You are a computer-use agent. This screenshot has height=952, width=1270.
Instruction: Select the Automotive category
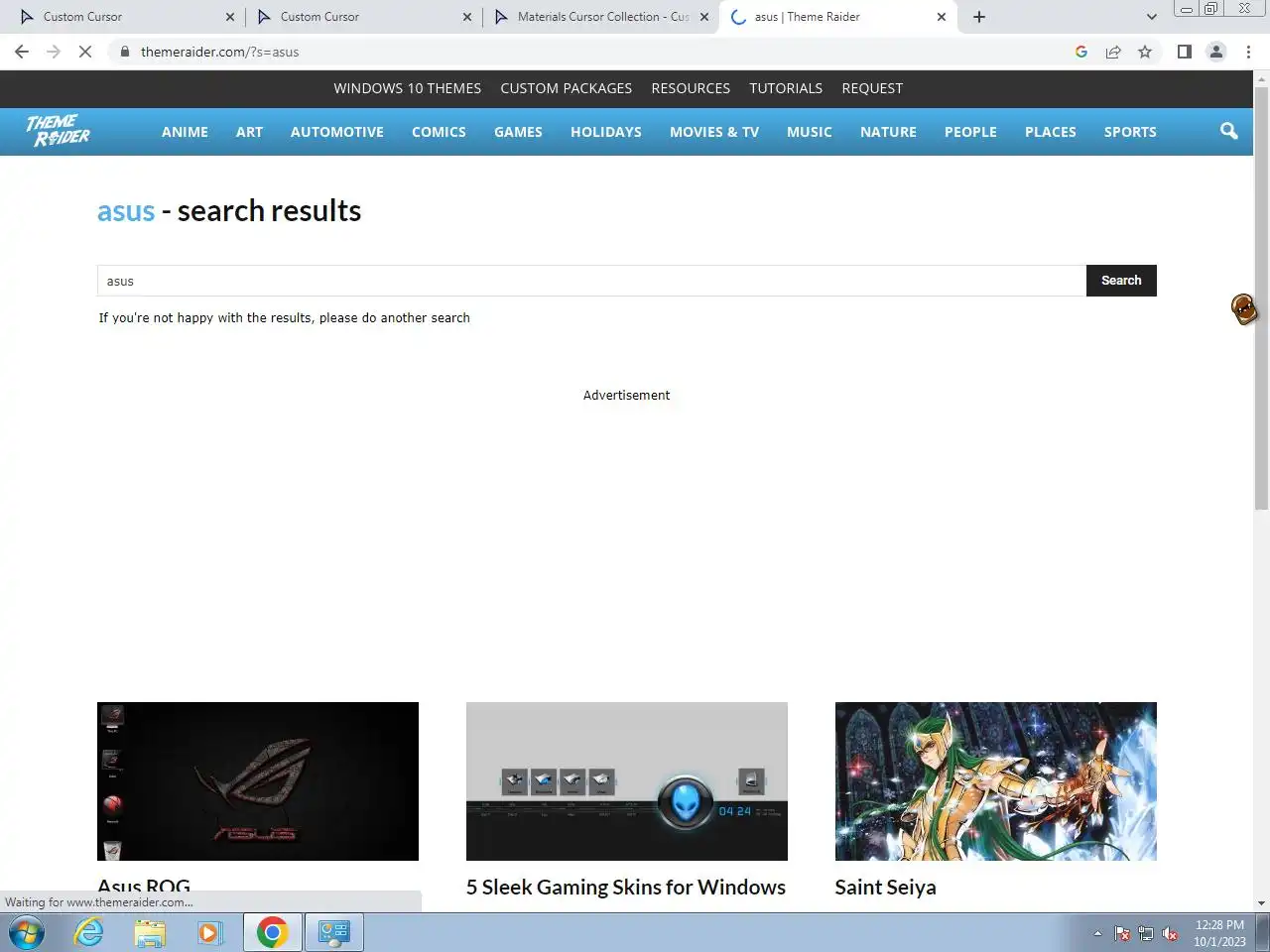[336, 132]
